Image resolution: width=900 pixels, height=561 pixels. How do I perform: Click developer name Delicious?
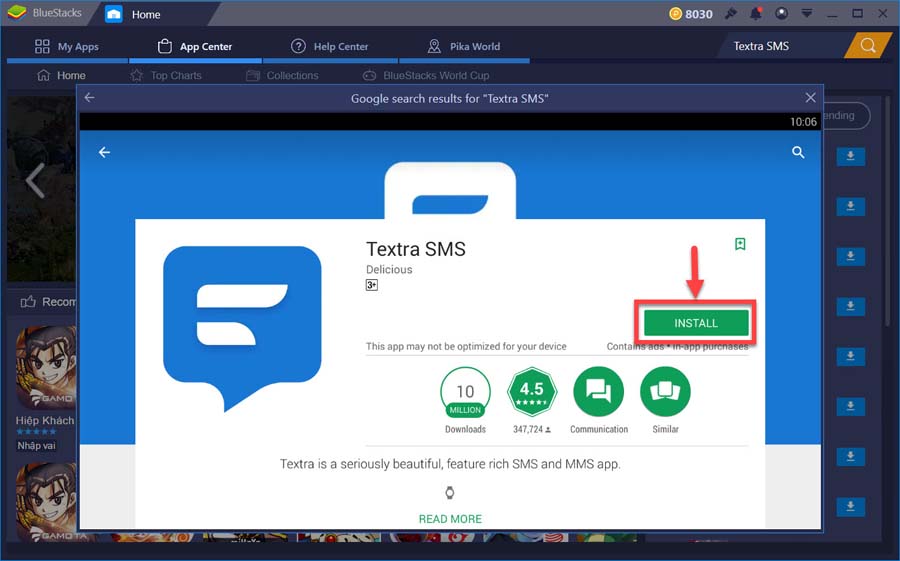click(x=389, y=269)
